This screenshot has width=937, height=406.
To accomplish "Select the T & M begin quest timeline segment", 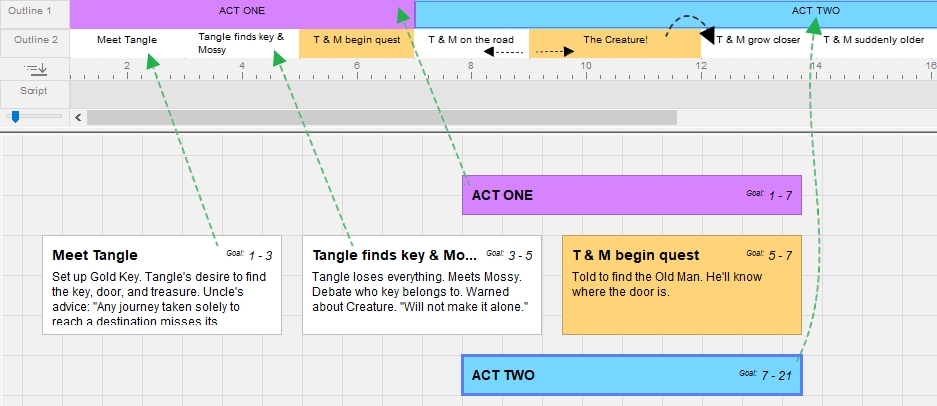I will 356,41.
